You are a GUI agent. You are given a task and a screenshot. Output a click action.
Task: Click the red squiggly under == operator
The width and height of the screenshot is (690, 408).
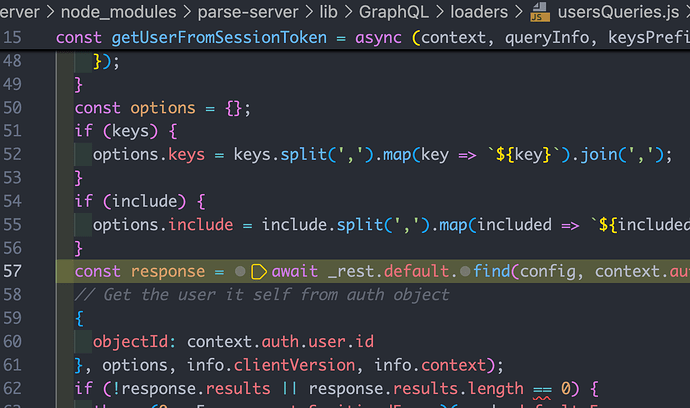542,389
